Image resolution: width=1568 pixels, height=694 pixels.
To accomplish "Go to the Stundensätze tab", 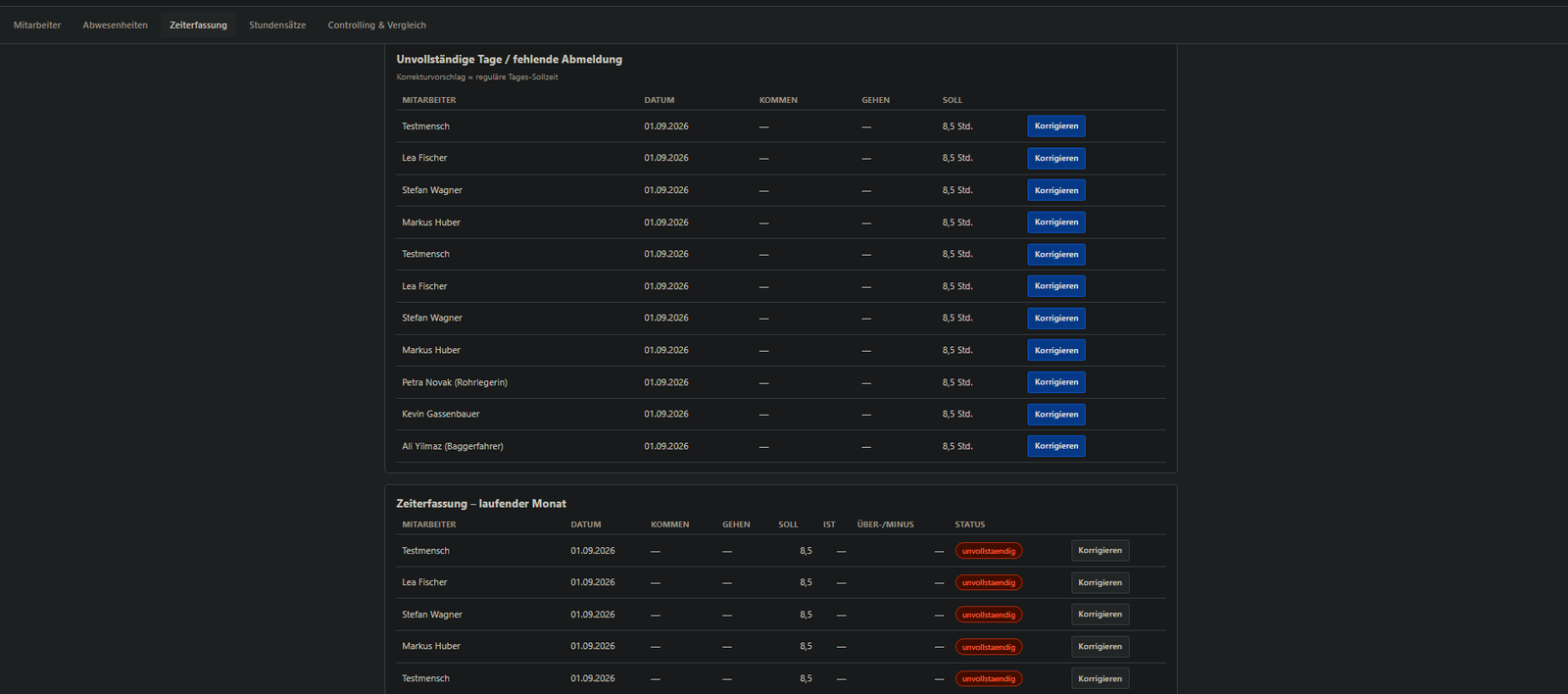I will (277, 25).
